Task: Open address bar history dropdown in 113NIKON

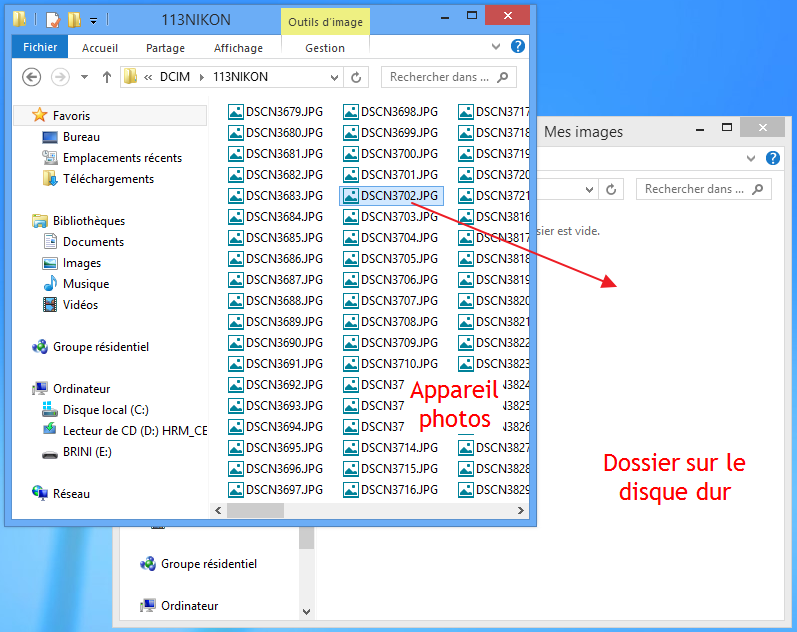Action: tap(334, 77)
